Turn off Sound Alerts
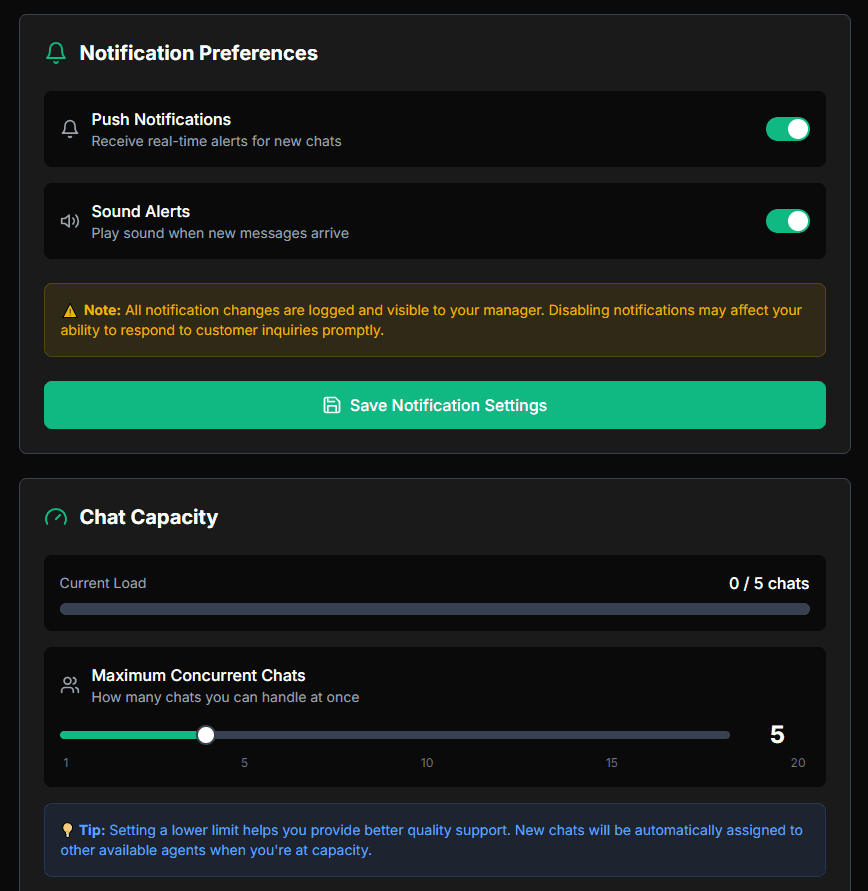The height and width of the screenshot is (891, 868). click(788, 221)
